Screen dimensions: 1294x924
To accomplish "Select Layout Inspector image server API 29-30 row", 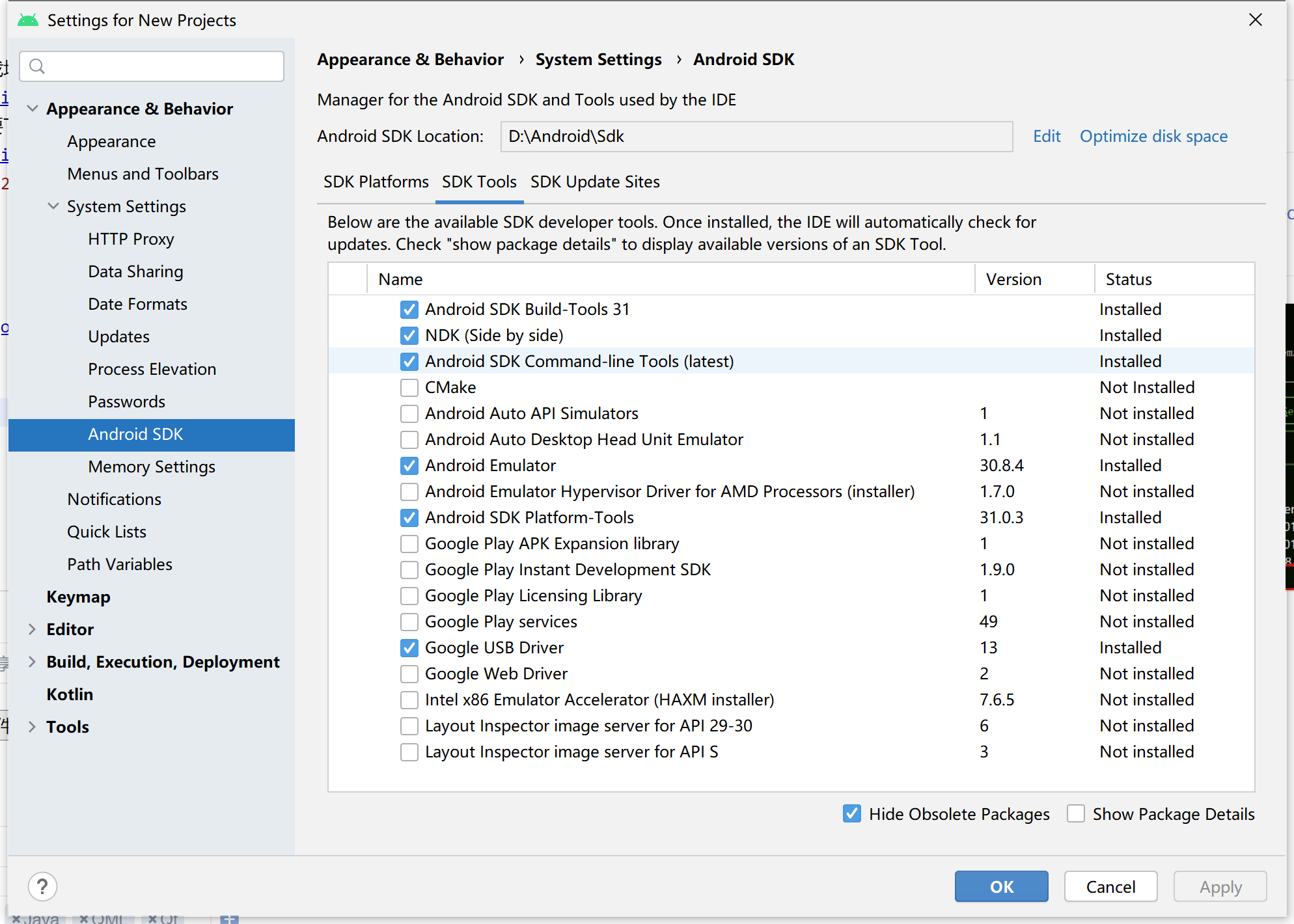I will (792, 726).
